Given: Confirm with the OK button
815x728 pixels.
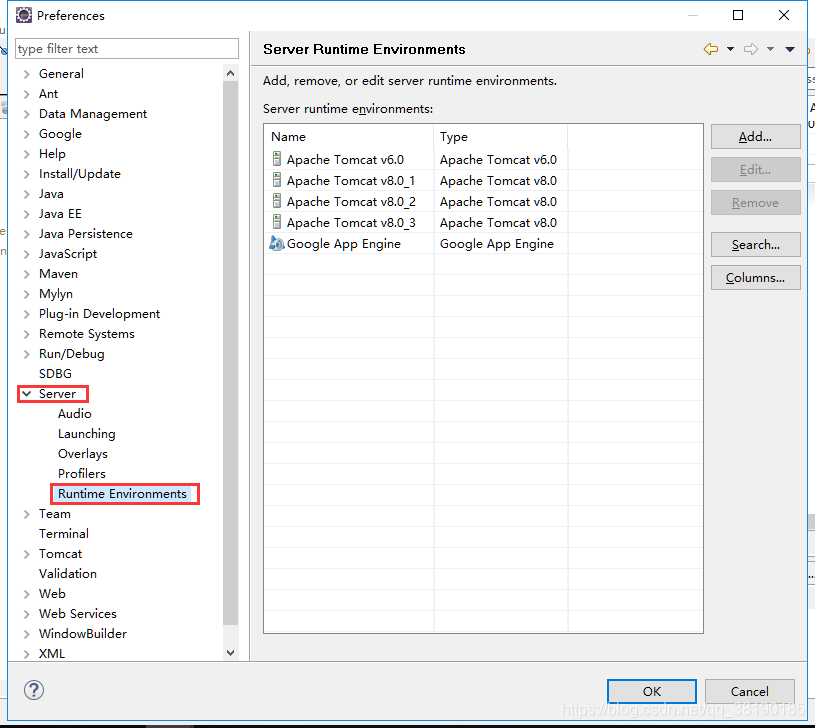Looking at the screenshot, I should (x=652, y=691).
